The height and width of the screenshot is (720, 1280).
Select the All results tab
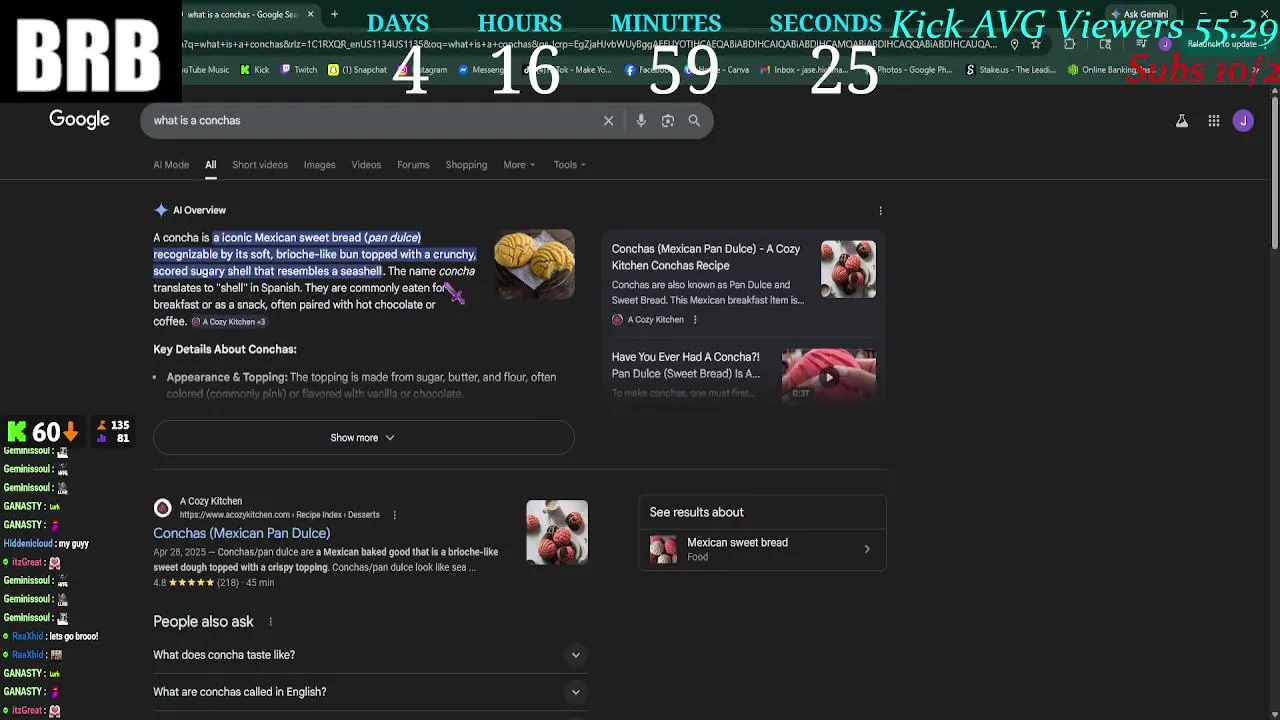pos(210,165)
